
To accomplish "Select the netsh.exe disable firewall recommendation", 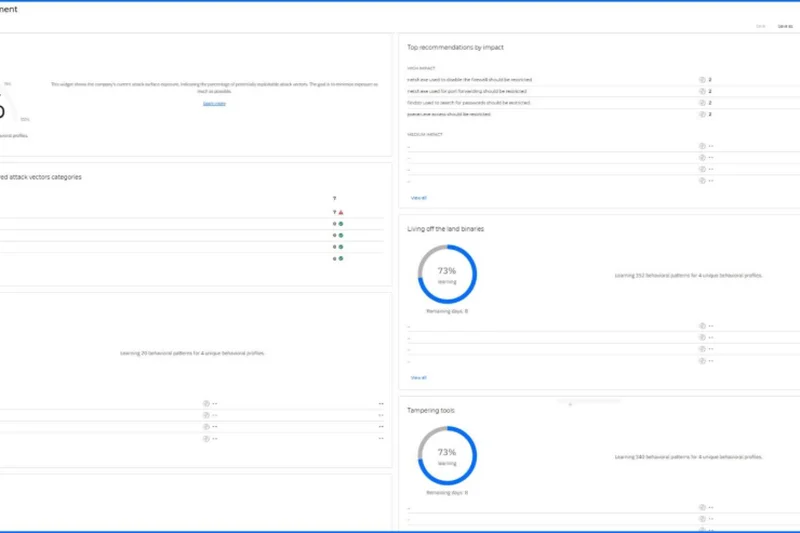I will [x=470, y=78].
